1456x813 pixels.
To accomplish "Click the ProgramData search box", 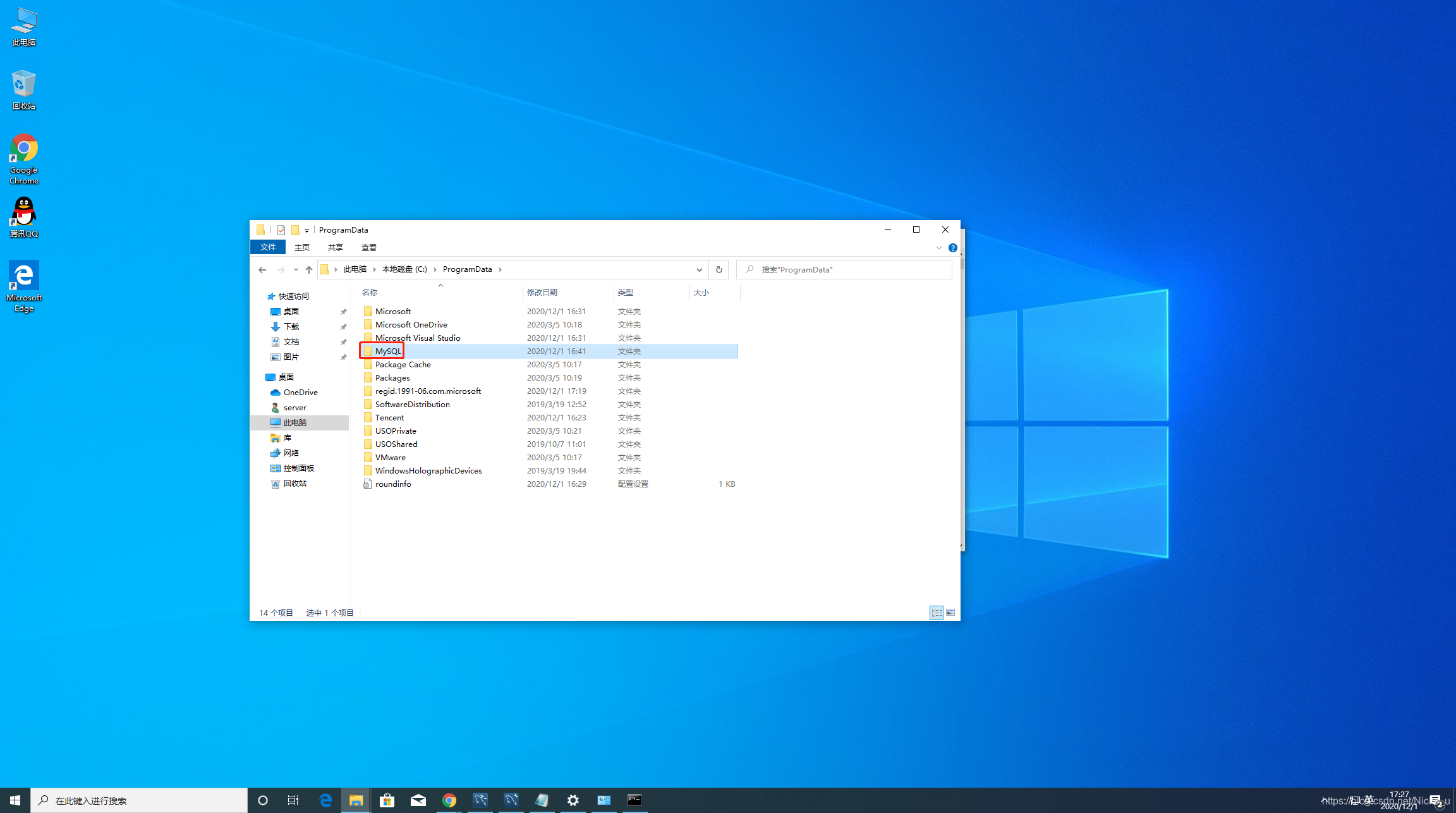I will 847,269.
